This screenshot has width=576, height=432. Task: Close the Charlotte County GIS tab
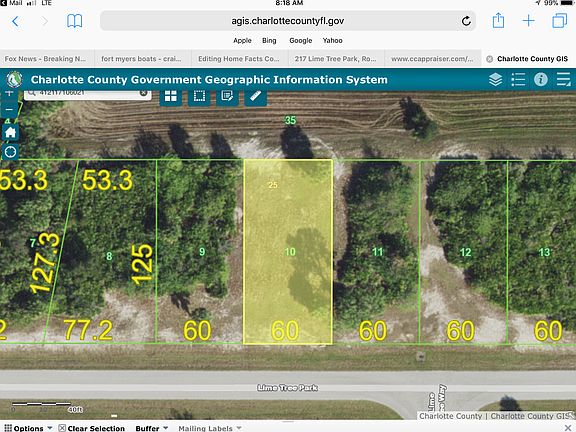pos(489,59)
